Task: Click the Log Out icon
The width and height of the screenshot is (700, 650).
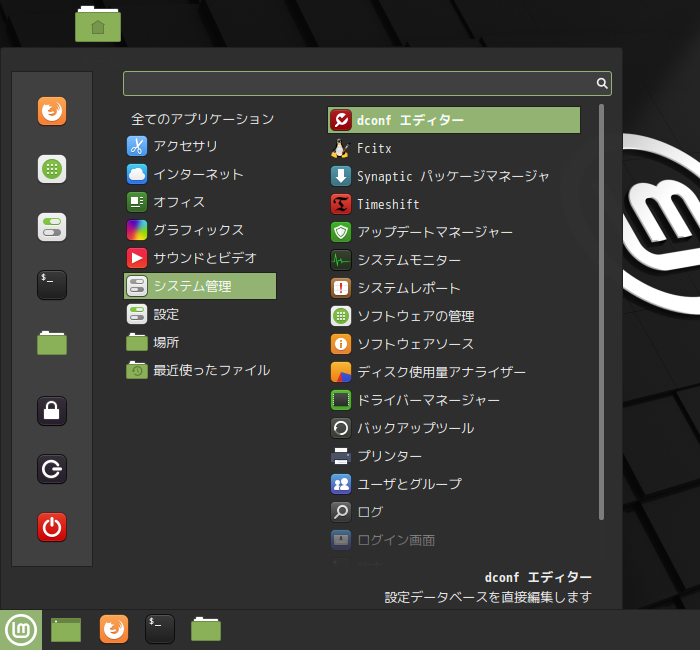Action: (52, 469)
